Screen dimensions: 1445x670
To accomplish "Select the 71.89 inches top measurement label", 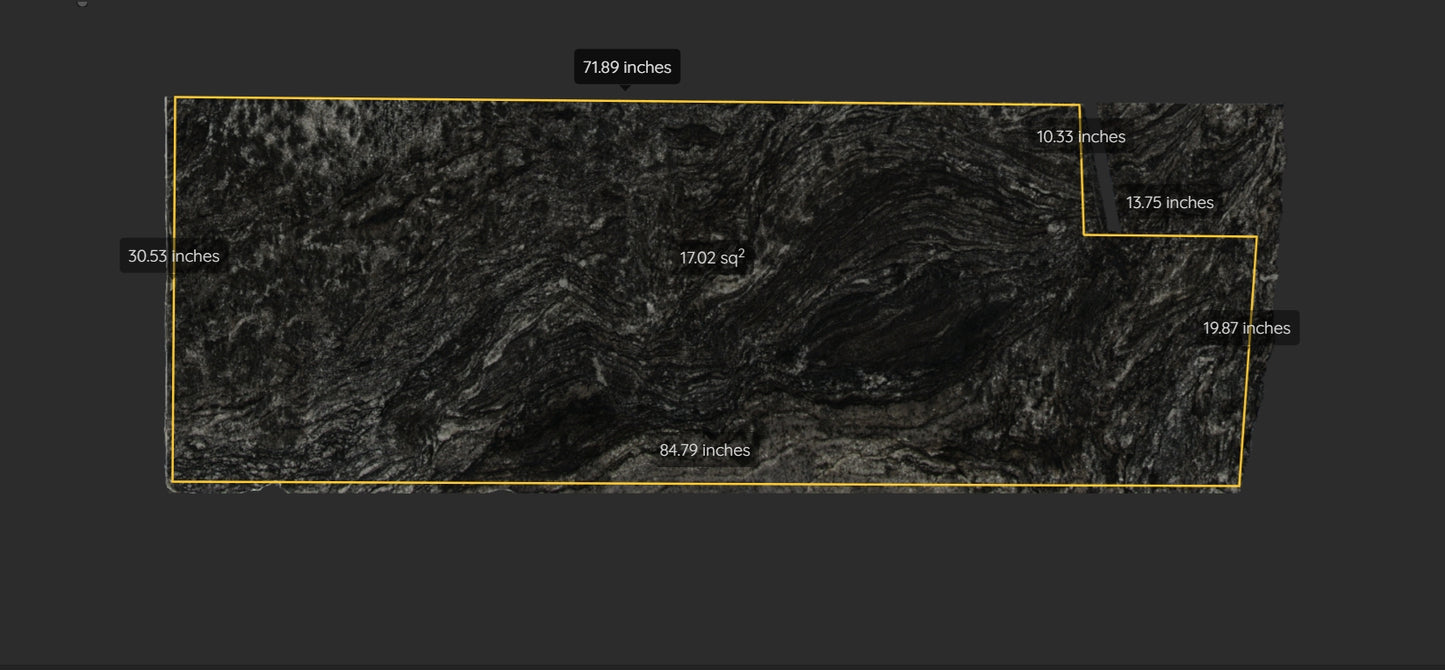I will point(626,67).
